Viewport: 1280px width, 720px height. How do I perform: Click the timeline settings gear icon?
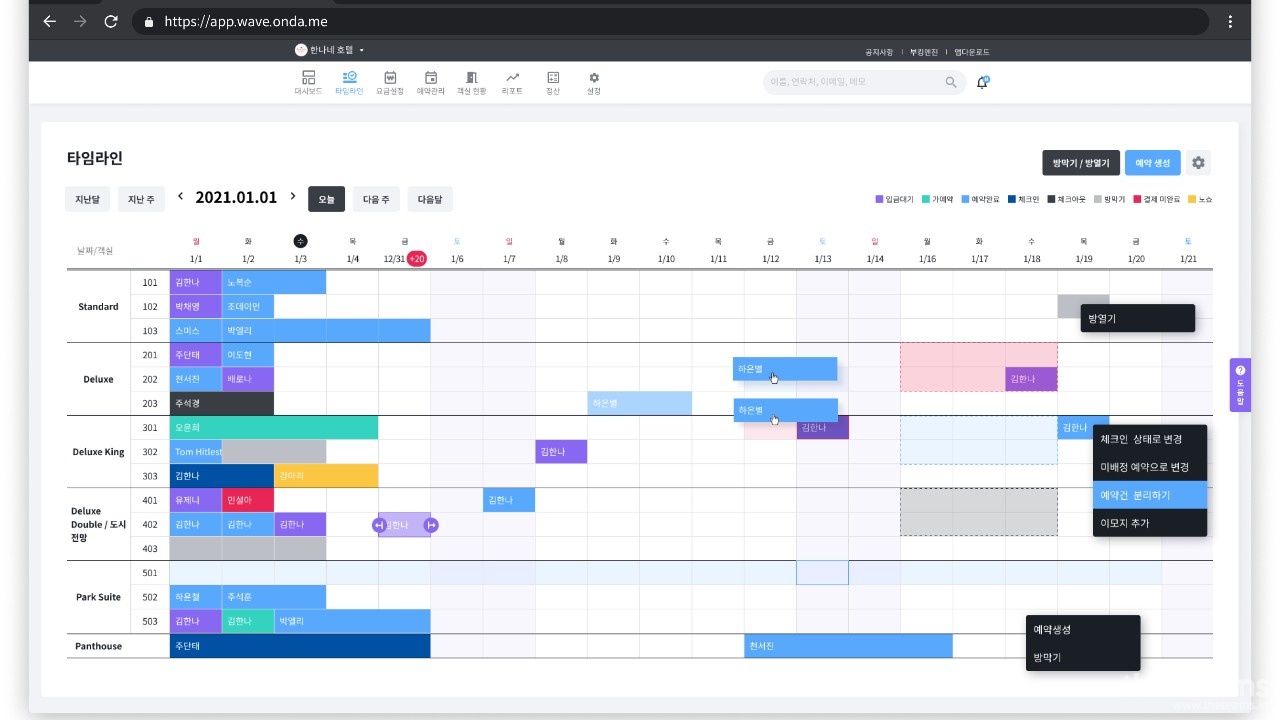pos(1198,163)
